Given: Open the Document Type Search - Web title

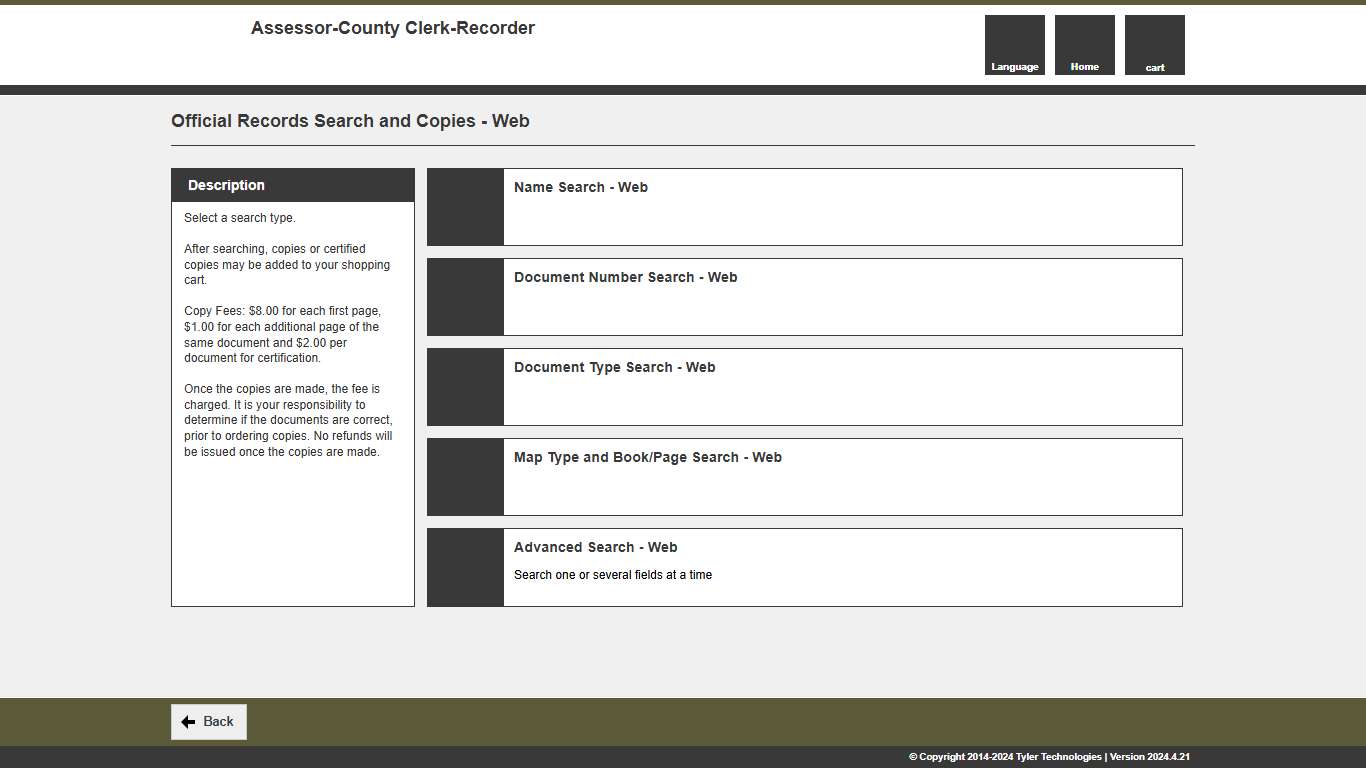Looking at the screenshot, I should coord(614,367).
